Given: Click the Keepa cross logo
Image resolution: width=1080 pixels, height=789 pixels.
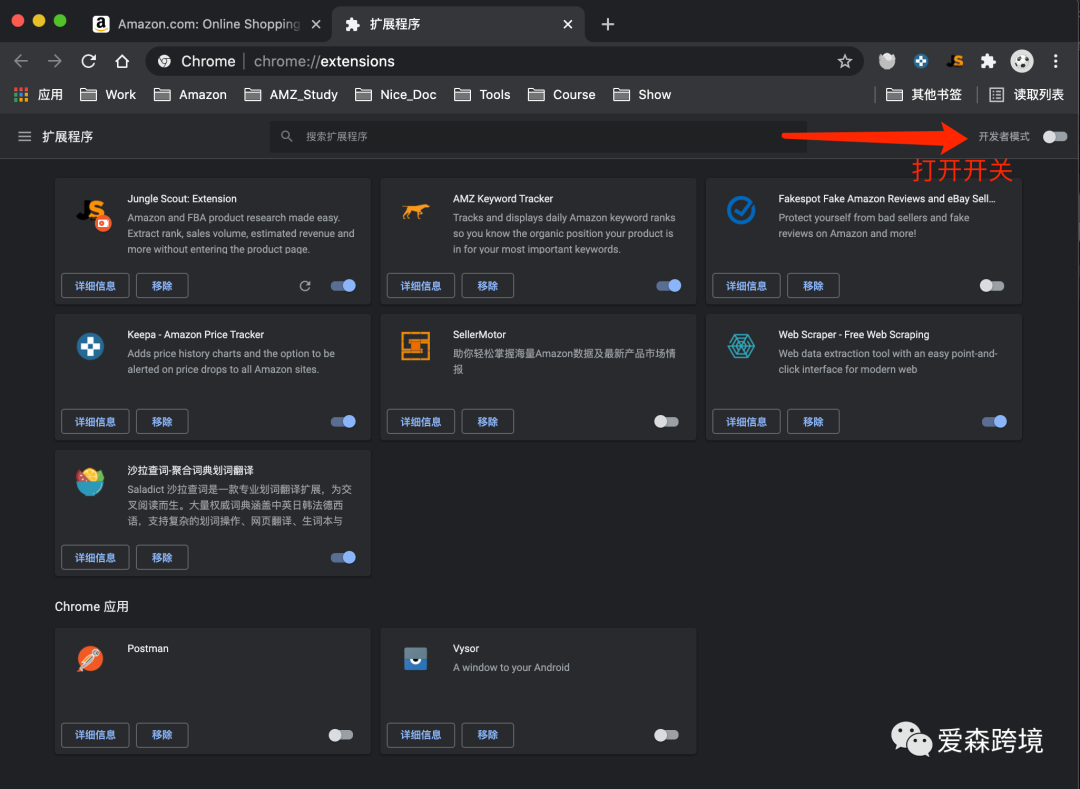Looking at the screenshot, I should click(90, 346).
